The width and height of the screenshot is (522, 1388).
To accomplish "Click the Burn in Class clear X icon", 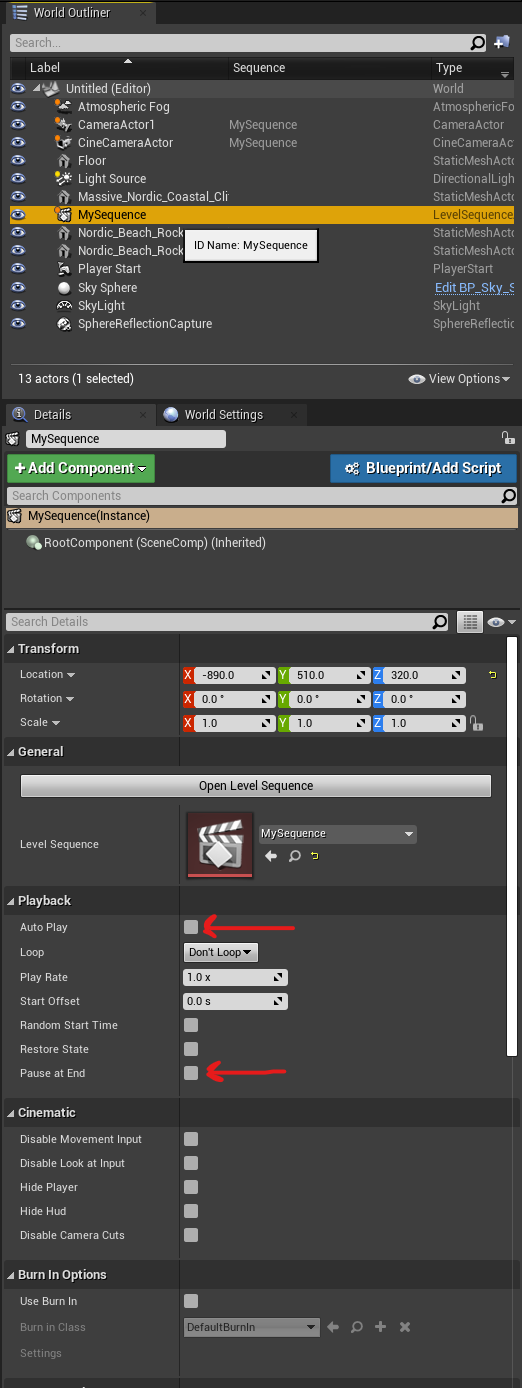I will (x=405, y=1327).
